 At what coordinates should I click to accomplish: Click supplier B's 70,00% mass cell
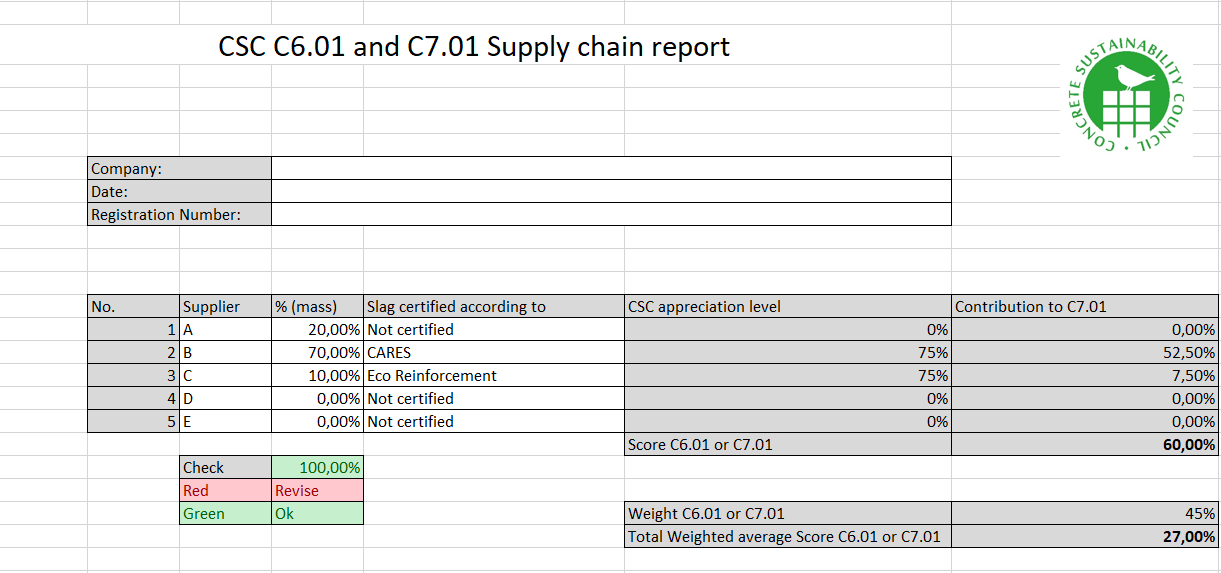(x=317, y=353)
